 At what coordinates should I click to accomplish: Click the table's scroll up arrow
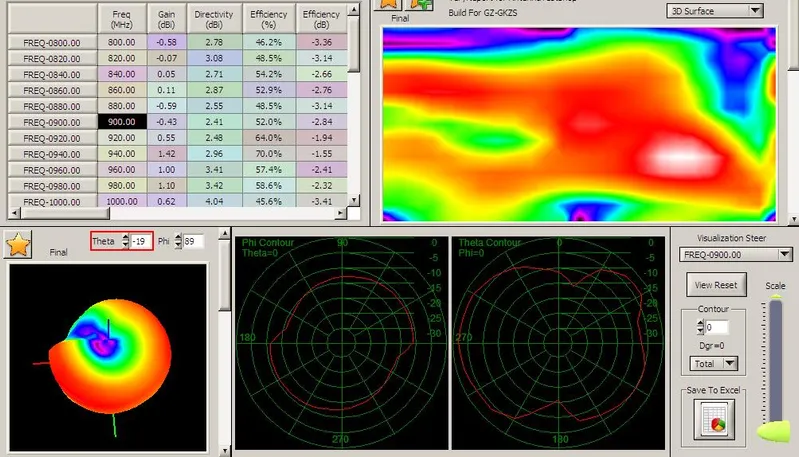(x=354, y=10)
